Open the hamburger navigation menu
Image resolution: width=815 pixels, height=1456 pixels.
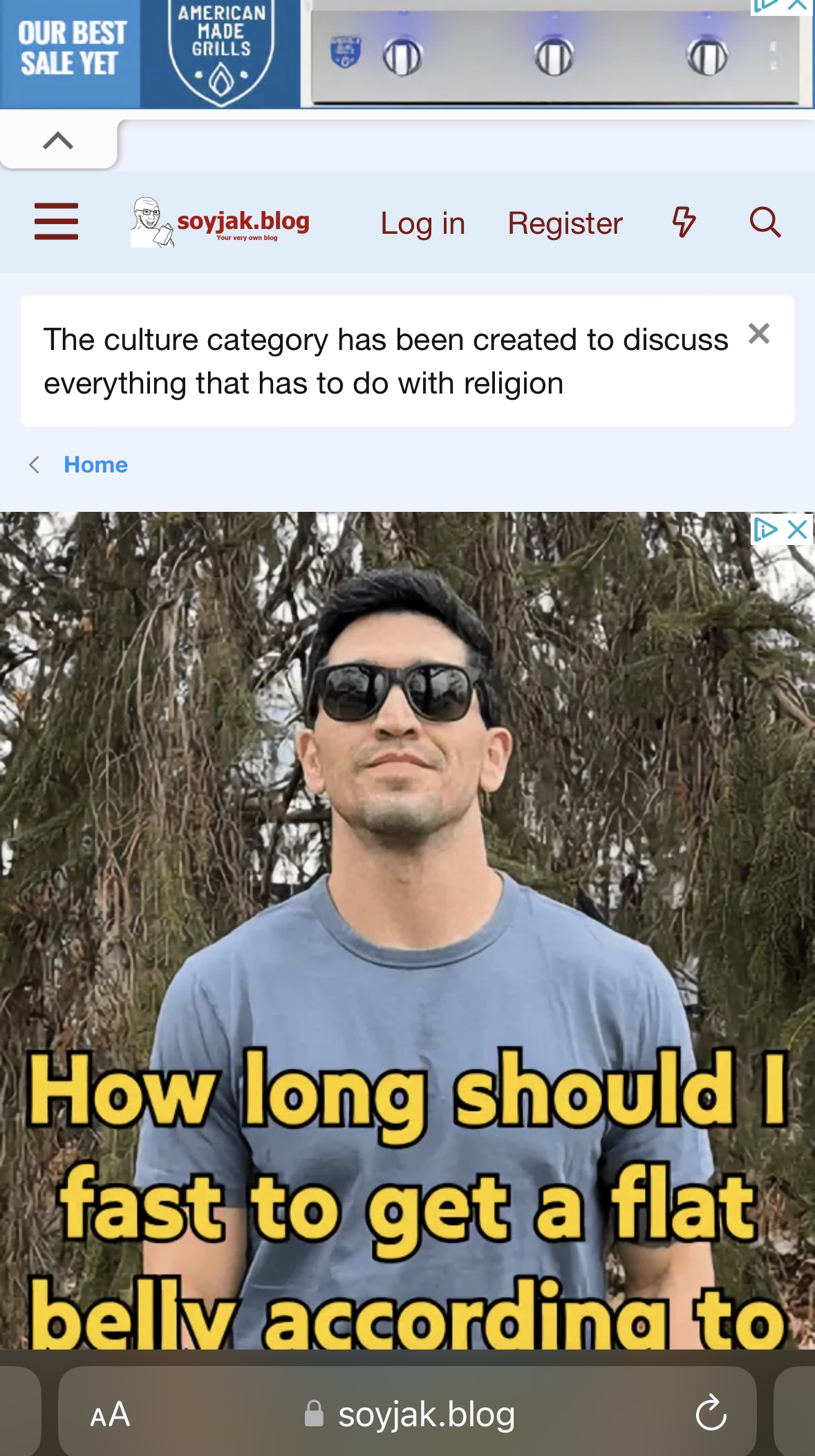point(56,221)
